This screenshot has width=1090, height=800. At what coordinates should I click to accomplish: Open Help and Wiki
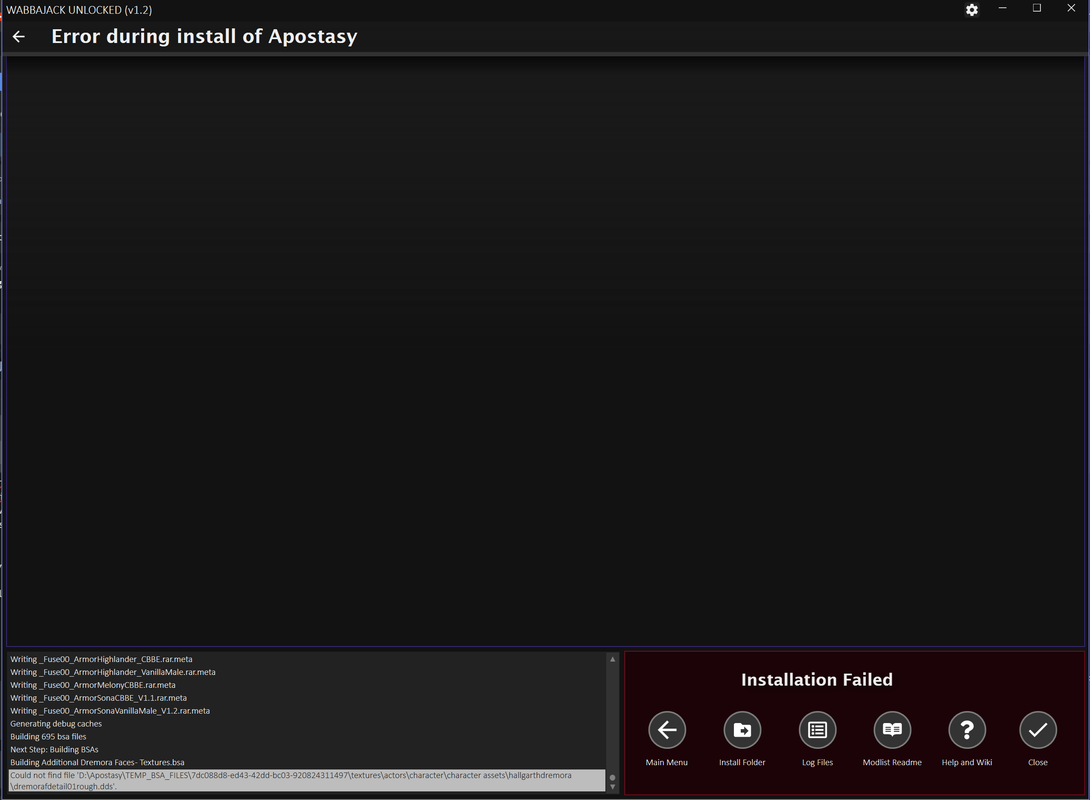[967, 730]
